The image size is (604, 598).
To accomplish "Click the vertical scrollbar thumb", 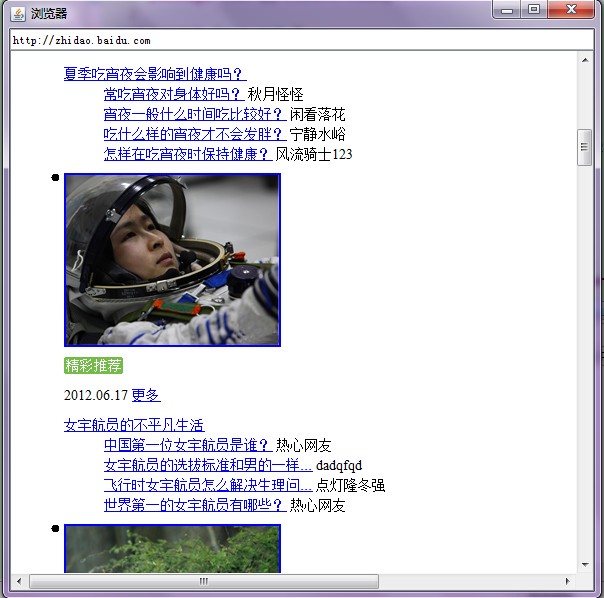I will click(585, 148).
